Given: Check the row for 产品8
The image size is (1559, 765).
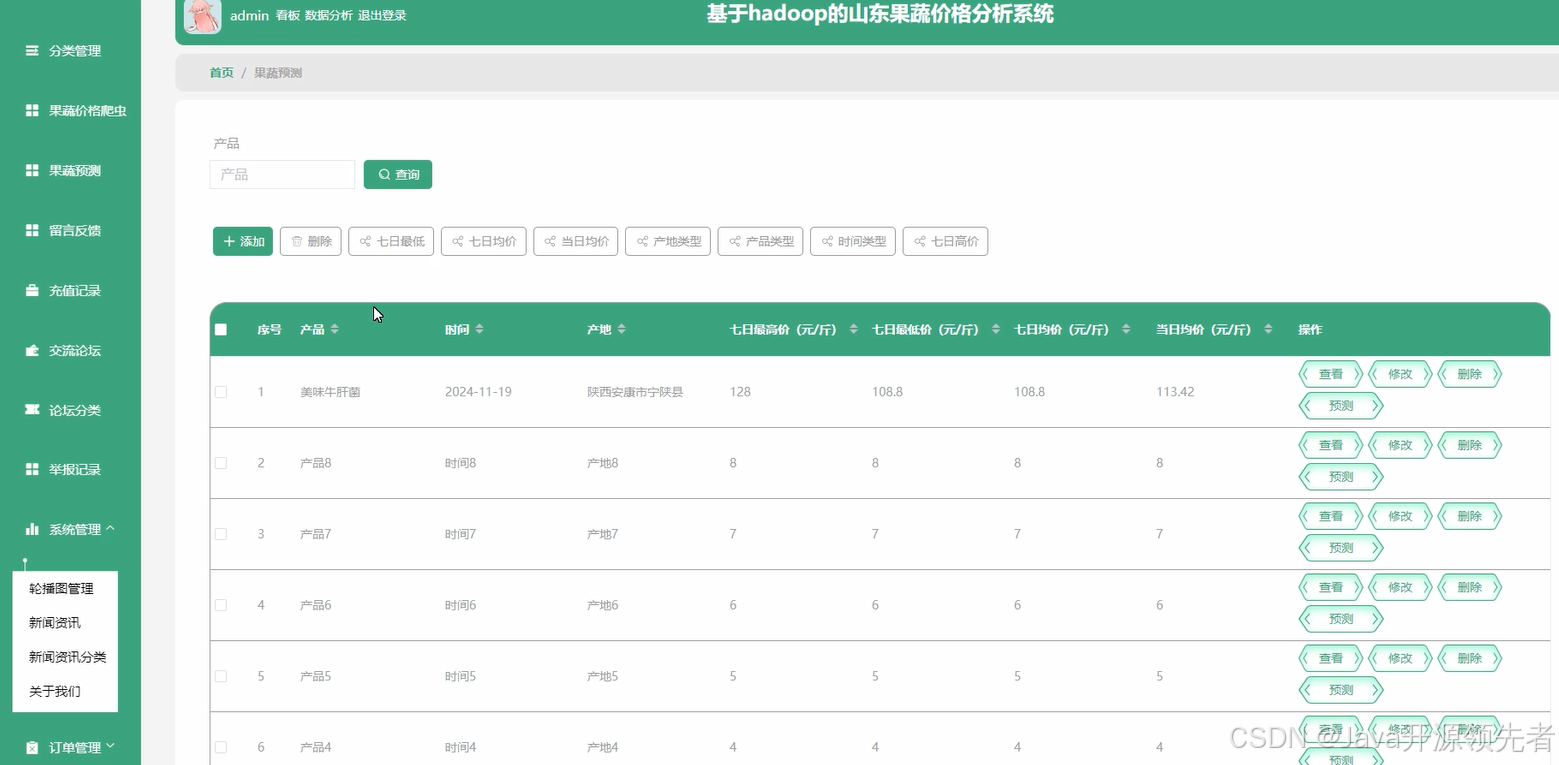Looking at the screenshot, I should (x=221, y=463).
